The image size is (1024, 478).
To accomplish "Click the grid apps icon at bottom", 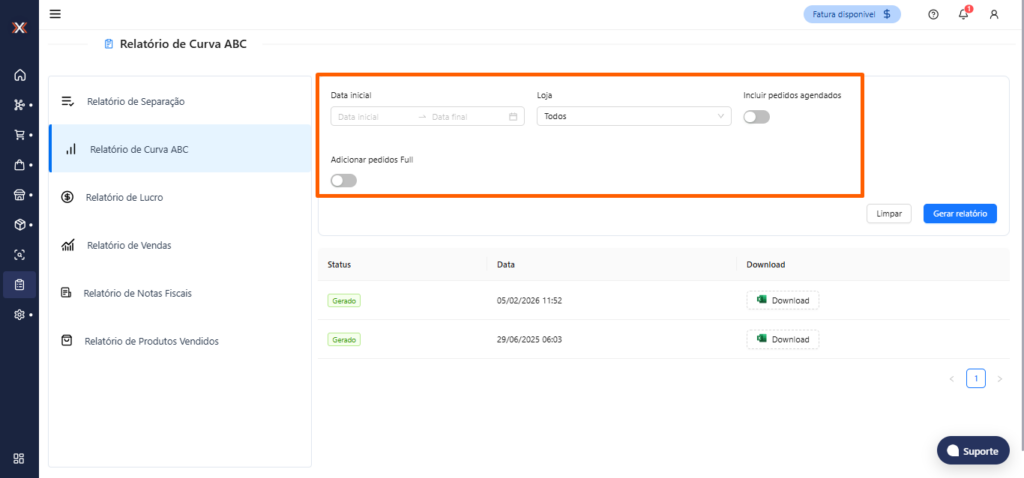I will pos(19,459).
